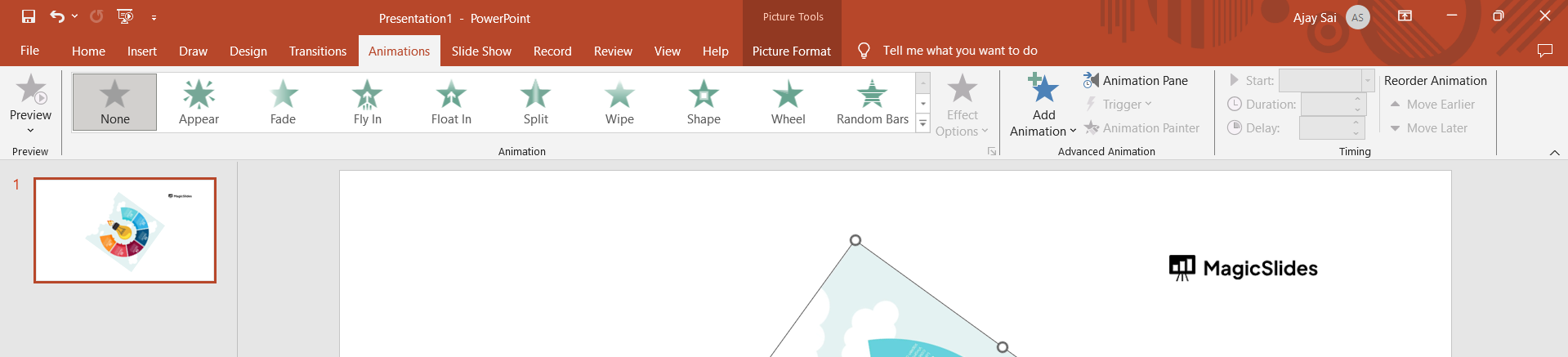Open the Preview dropdown arrow

(30, 130)
